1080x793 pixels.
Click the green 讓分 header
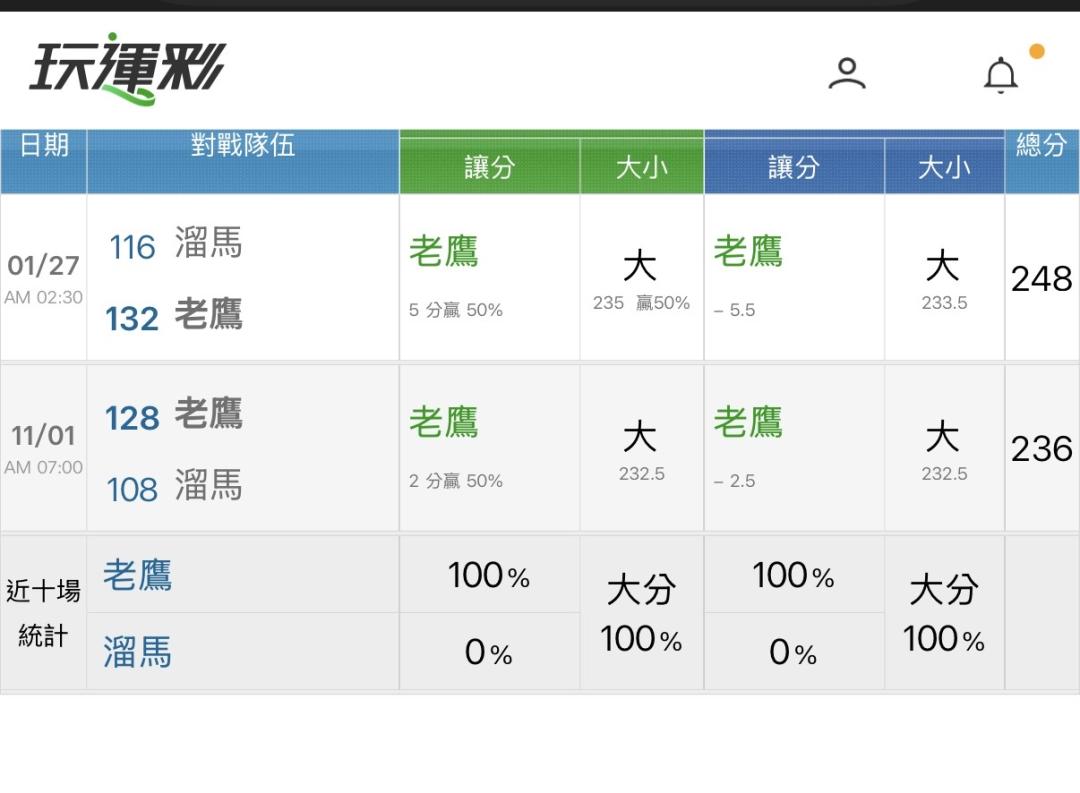[x=489, y=167]
